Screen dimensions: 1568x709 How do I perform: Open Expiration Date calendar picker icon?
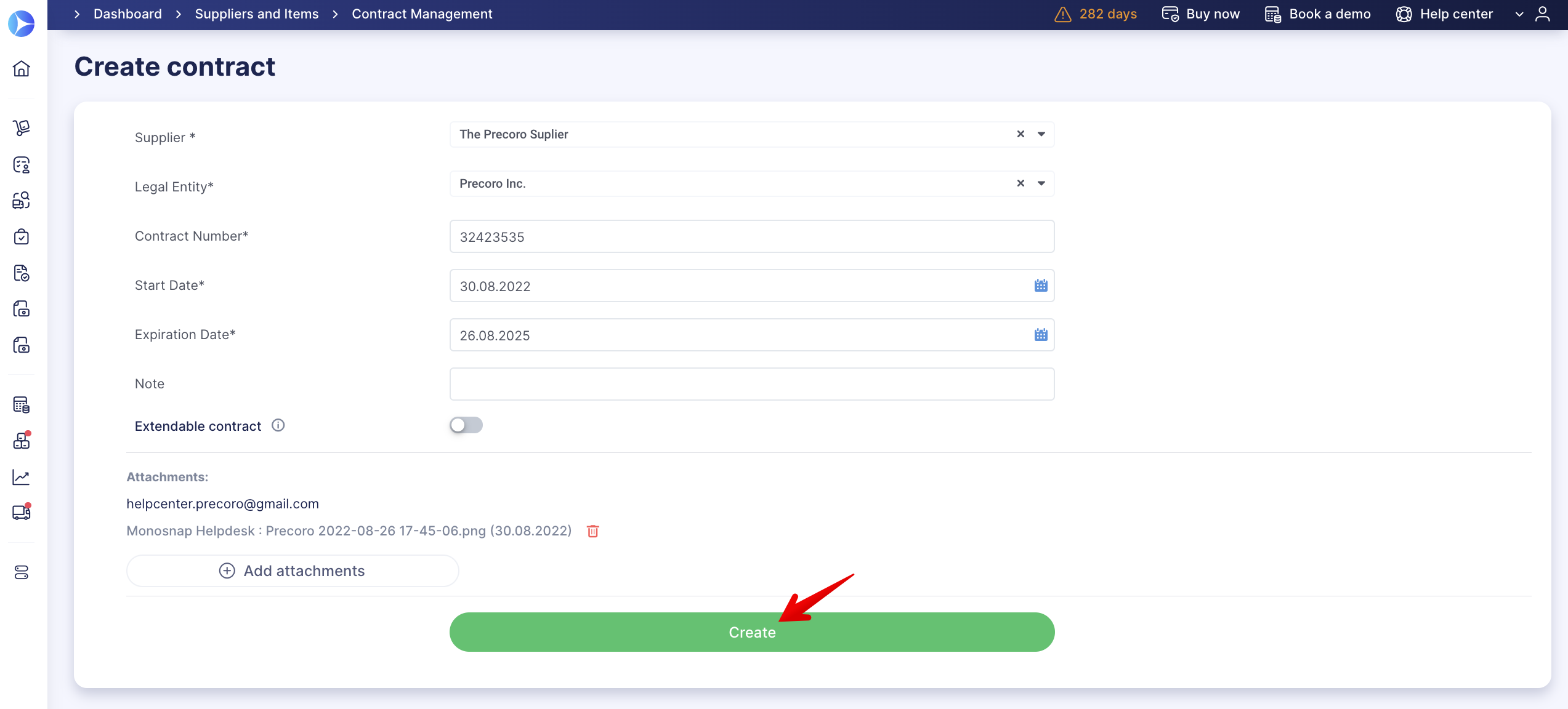(x=1041, y=335)
